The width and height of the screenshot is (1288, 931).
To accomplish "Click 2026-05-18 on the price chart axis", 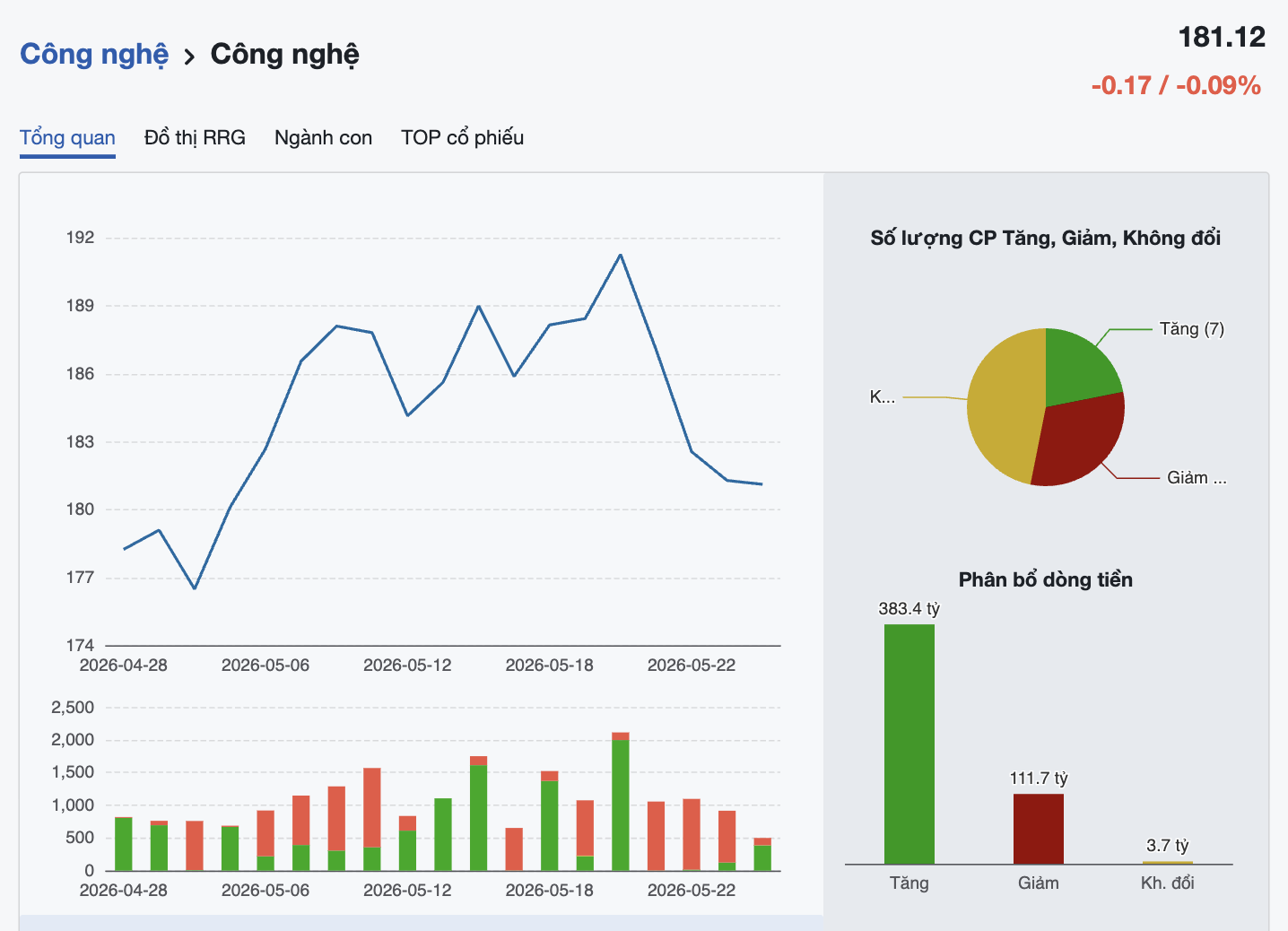I will point(550,666).
